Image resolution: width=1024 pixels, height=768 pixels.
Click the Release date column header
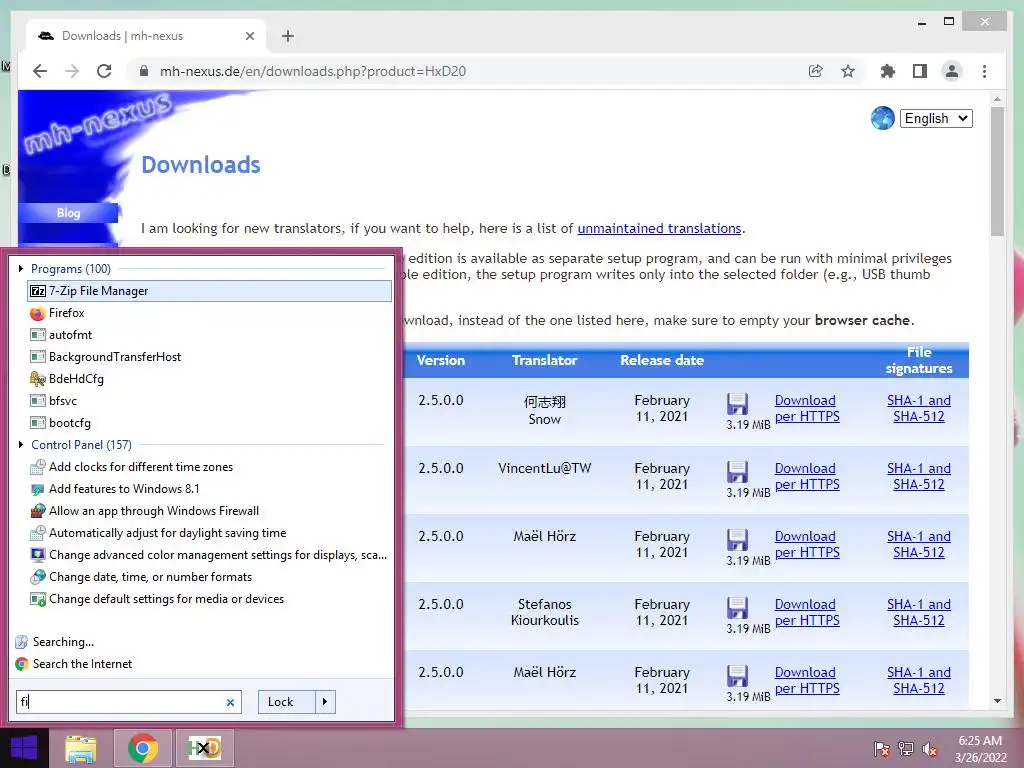[x=662, y=360]
